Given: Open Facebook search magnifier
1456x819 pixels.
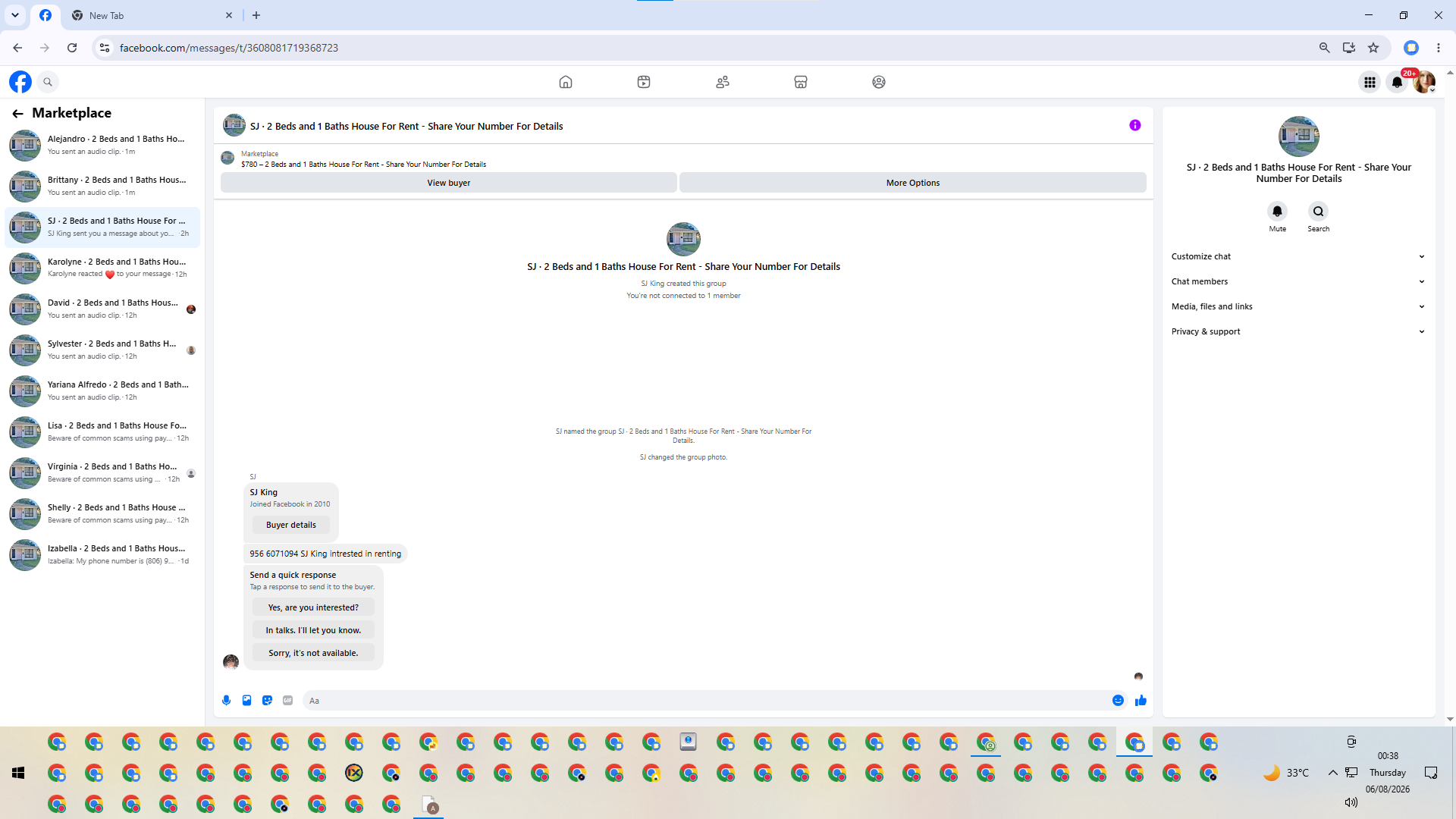Looking at the screenshot, I should click(x=48, y=82).
